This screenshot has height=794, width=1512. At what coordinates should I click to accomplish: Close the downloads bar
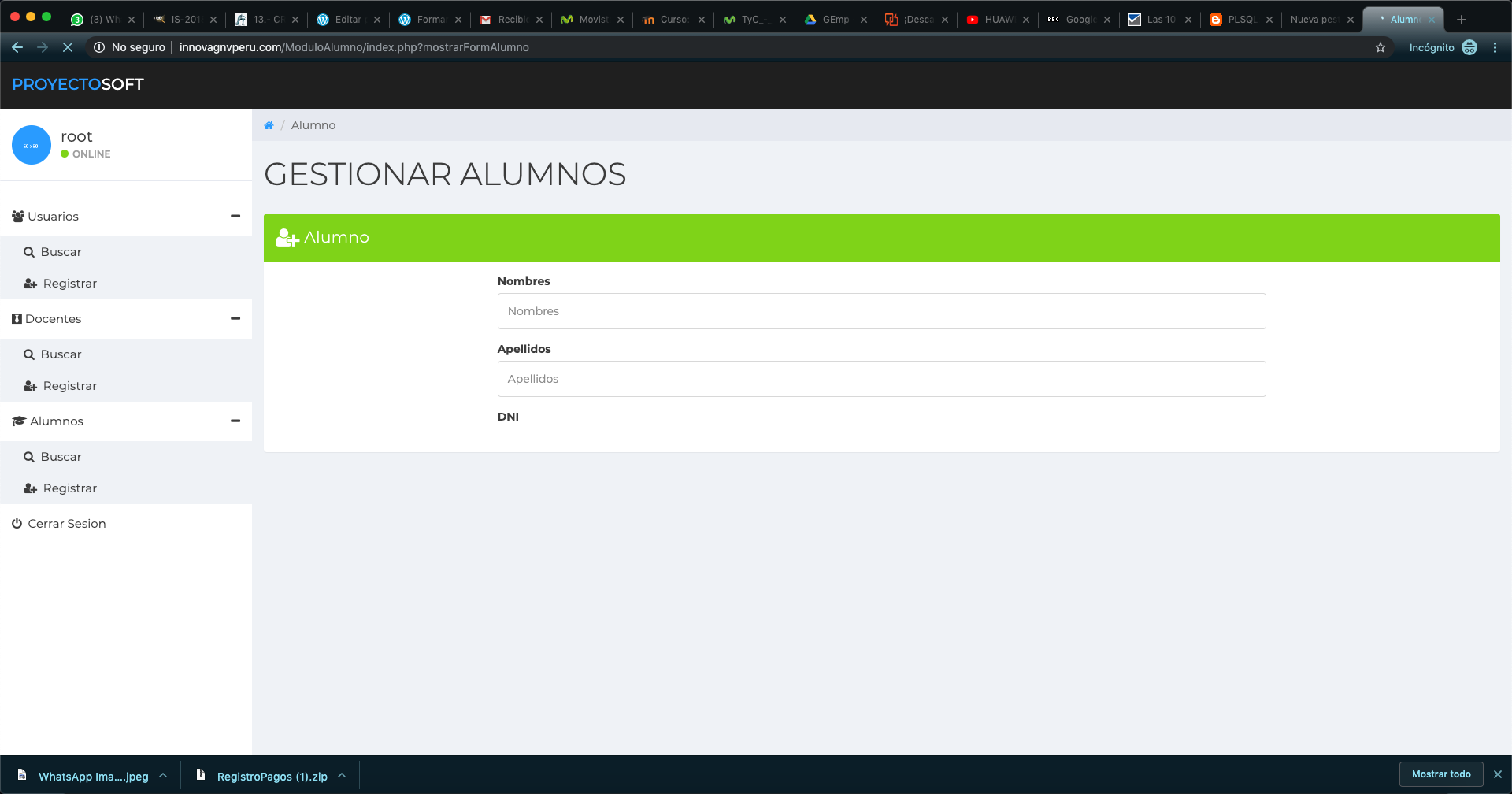click(x=1498, y=774)
